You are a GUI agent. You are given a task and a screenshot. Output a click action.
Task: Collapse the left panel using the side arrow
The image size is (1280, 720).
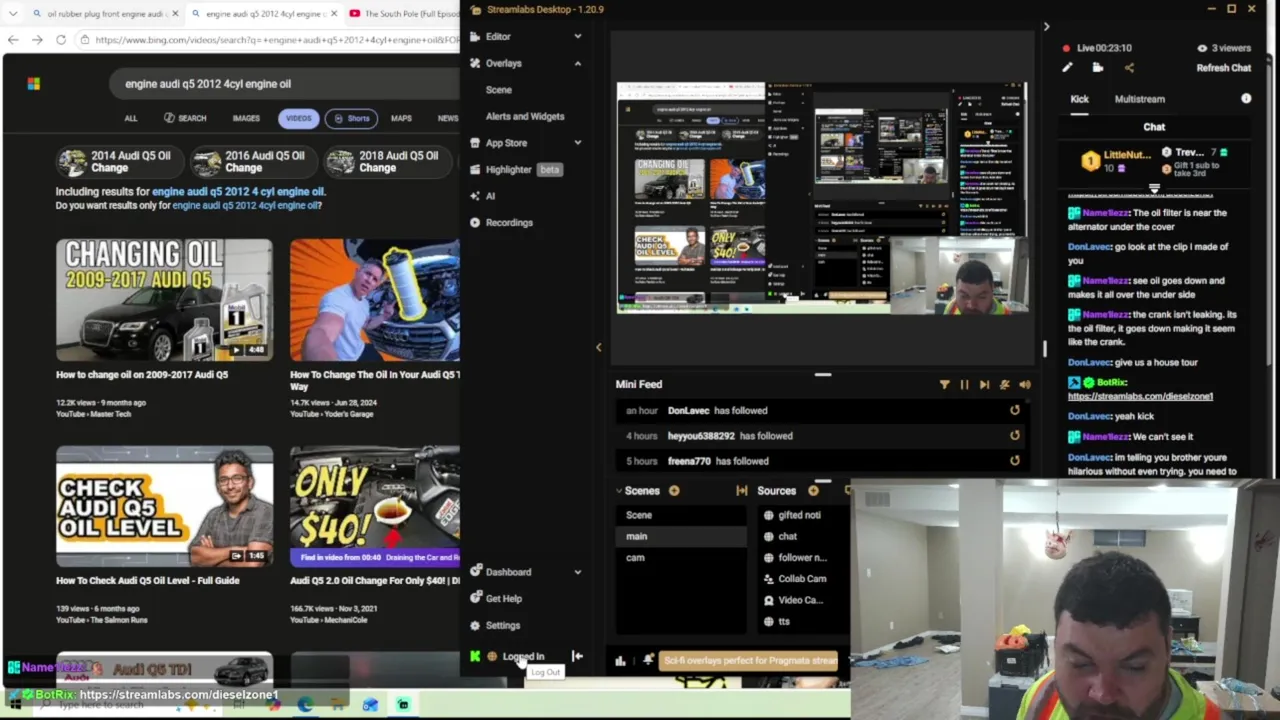pyautogui.click(x=598, y=347)
